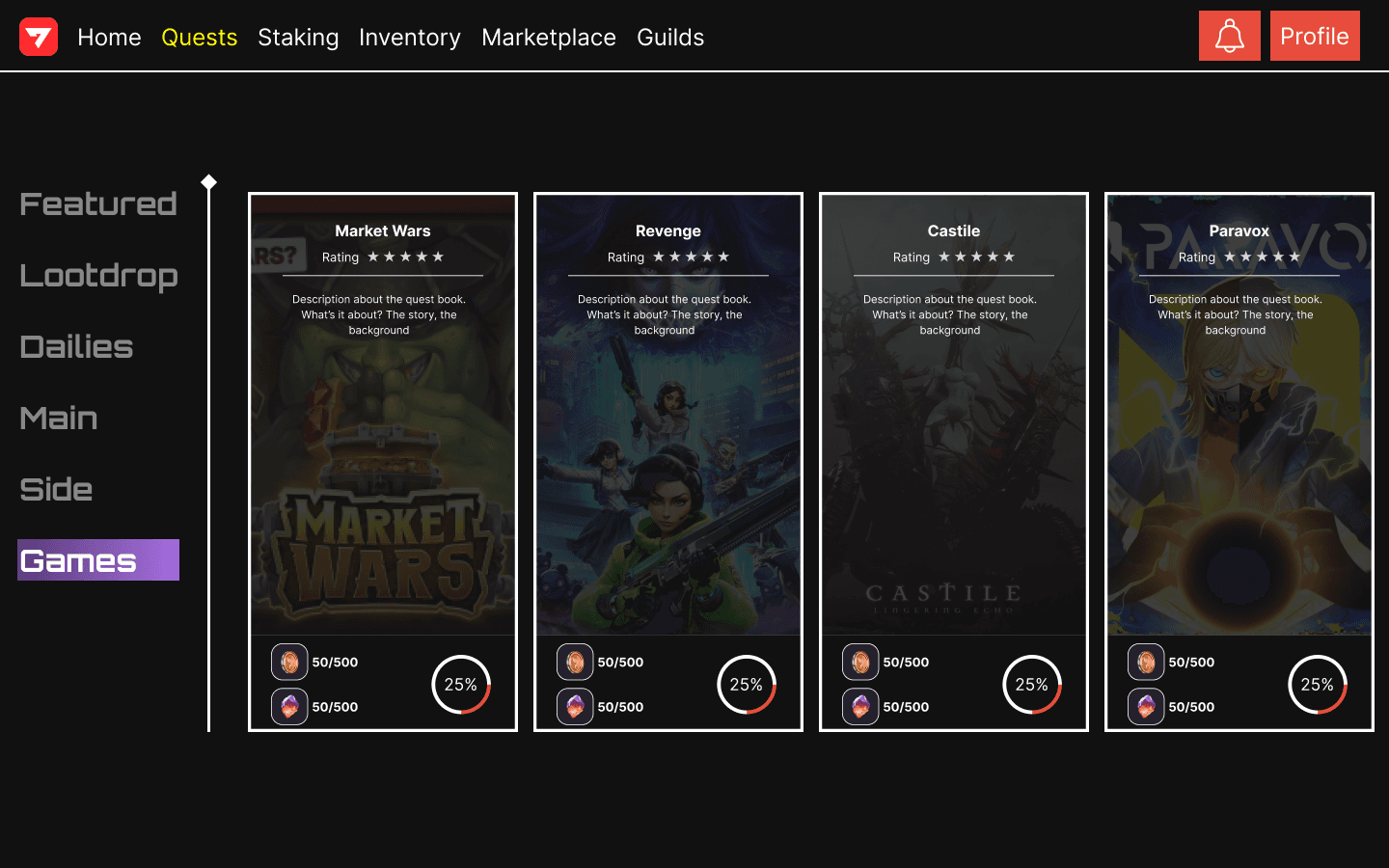Click the 25% progress ring on Revenge
Viewport: 1389px width, 868px height.
click(x=747, y=685)
